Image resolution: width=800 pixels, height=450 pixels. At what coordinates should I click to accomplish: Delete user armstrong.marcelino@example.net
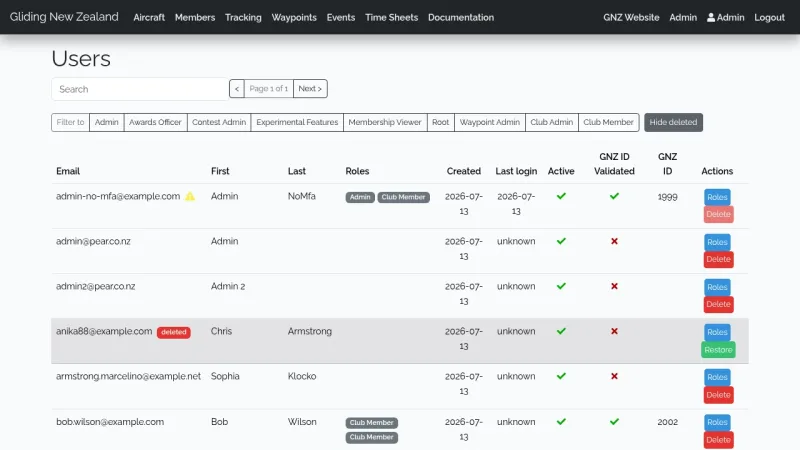click(x=718, y=395)
